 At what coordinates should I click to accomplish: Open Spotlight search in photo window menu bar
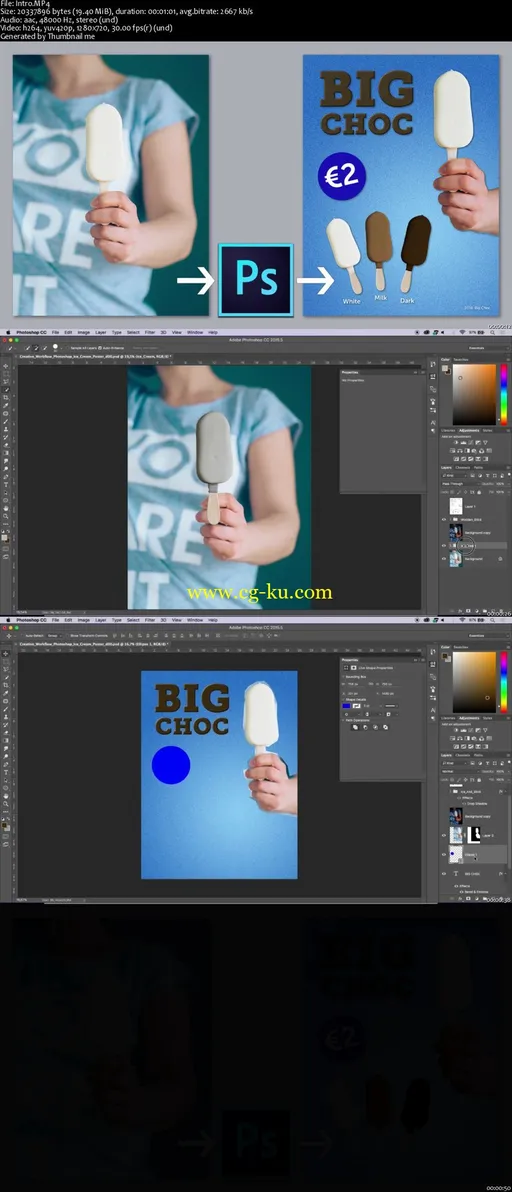click(x=492, y=332)
